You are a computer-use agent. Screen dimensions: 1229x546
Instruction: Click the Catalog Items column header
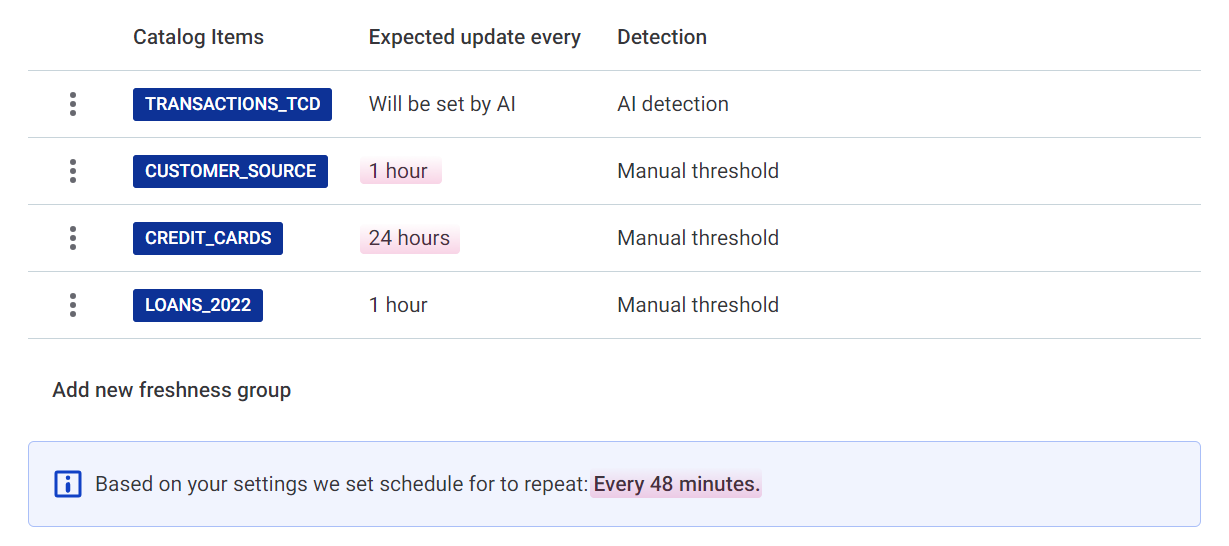point(198,37)
